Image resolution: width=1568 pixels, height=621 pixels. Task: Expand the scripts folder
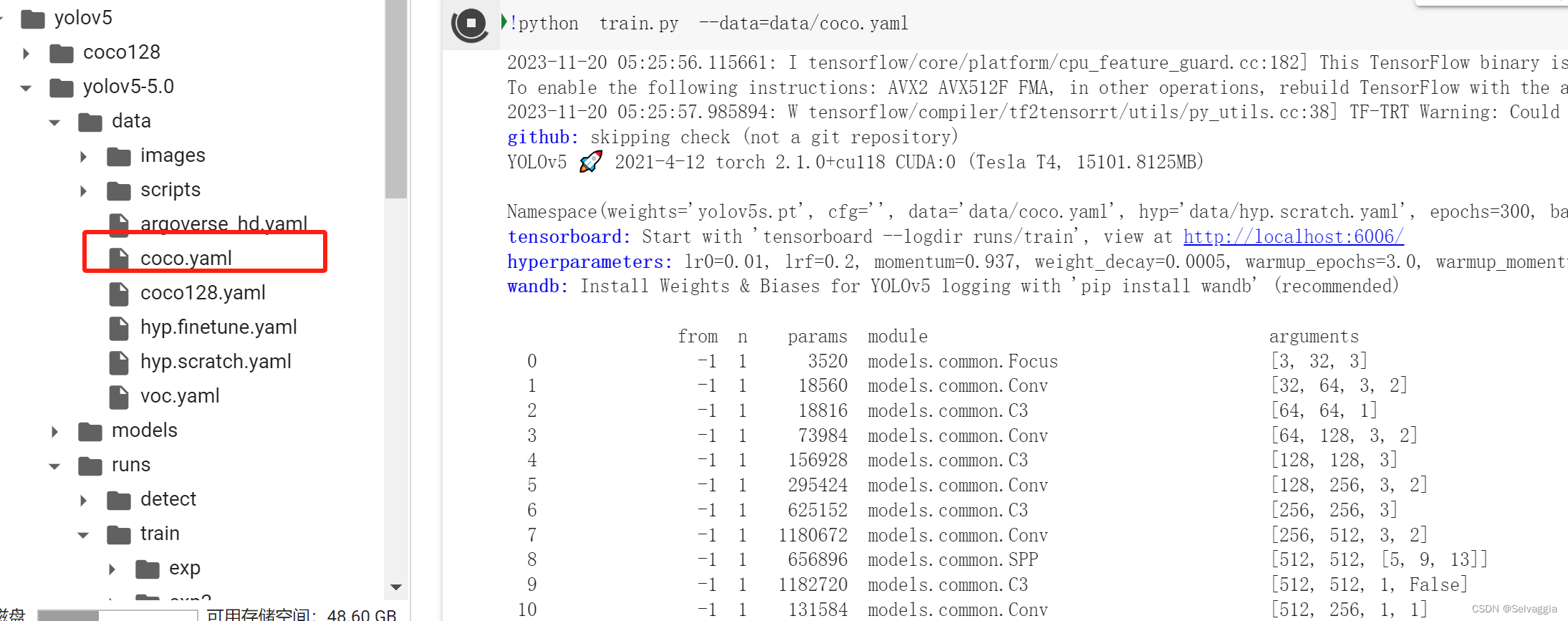pos(84,191)
